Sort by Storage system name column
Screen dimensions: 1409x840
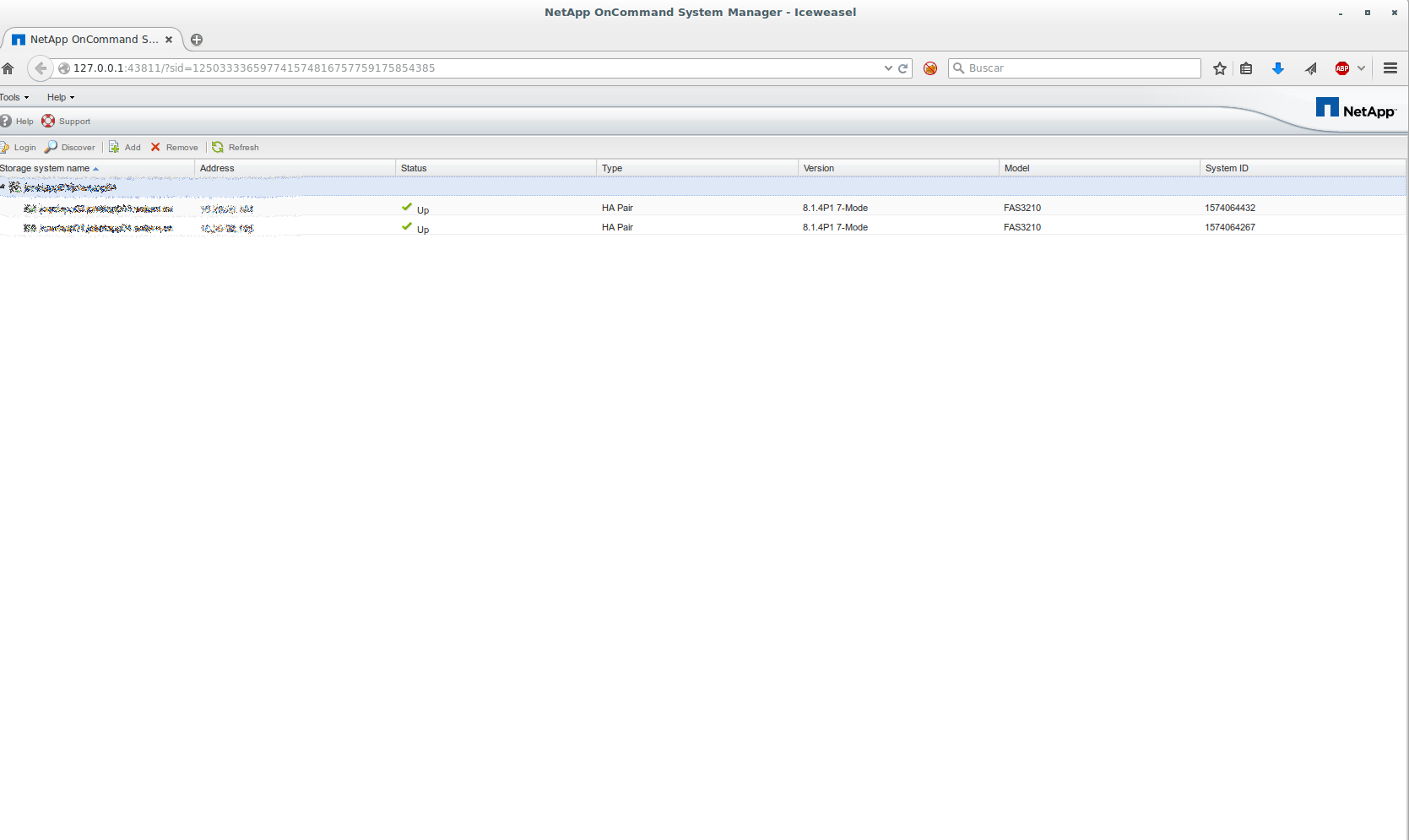tap(45, 168)
